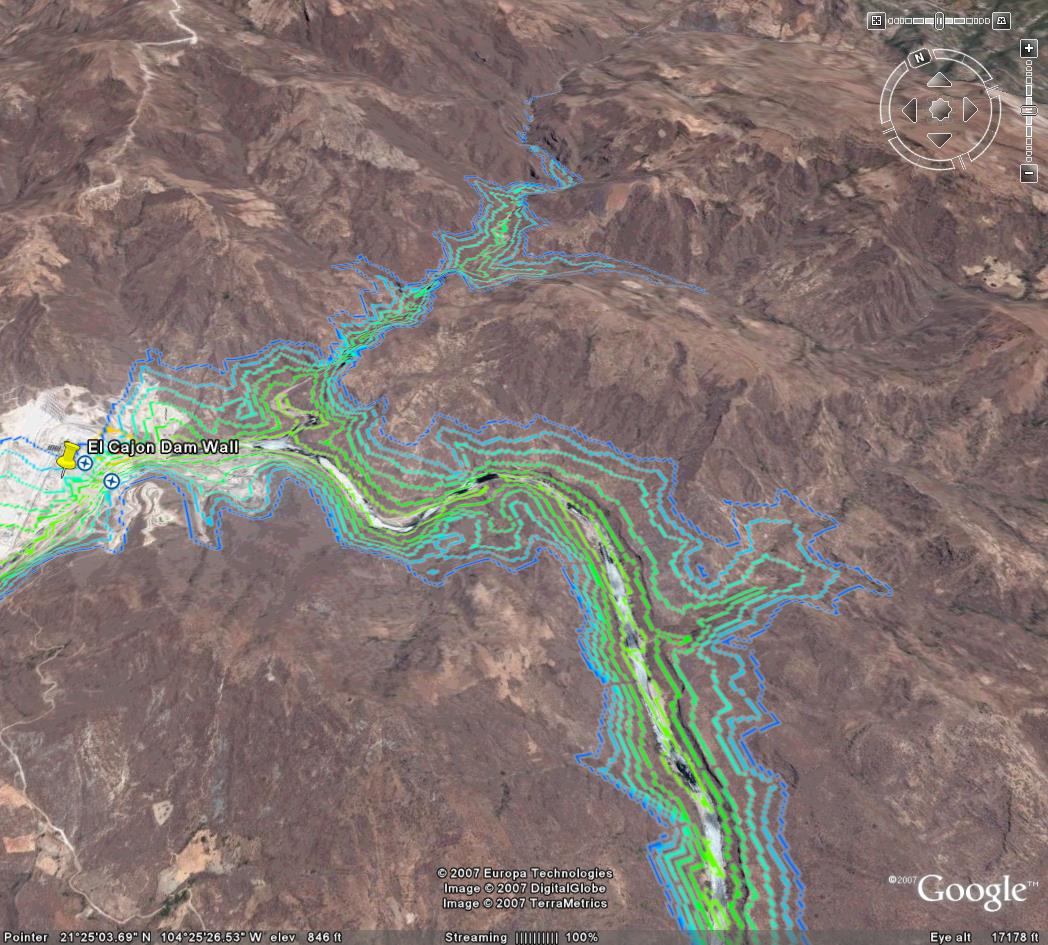Image resolution: width=1048 pixels, height=945 pixels.
Task: Click the Google logo watermark
Action: pyautogui.click(x=971, y=890)
